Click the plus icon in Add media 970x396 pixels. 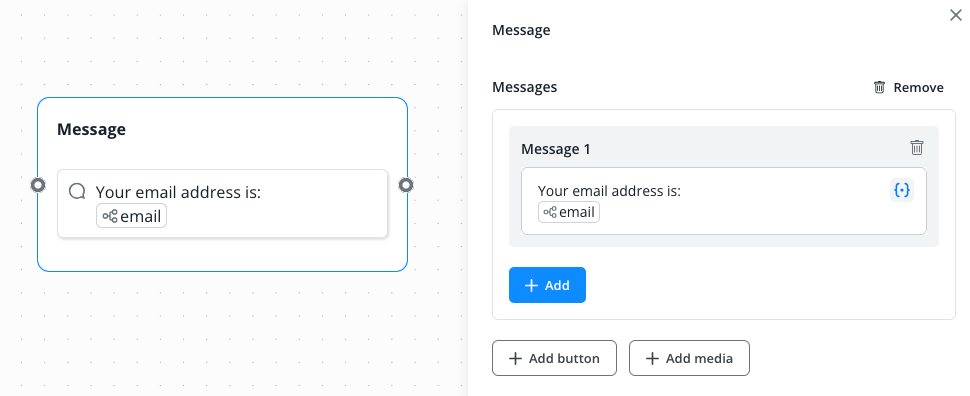pyautogui.click(x=652, y=358)
